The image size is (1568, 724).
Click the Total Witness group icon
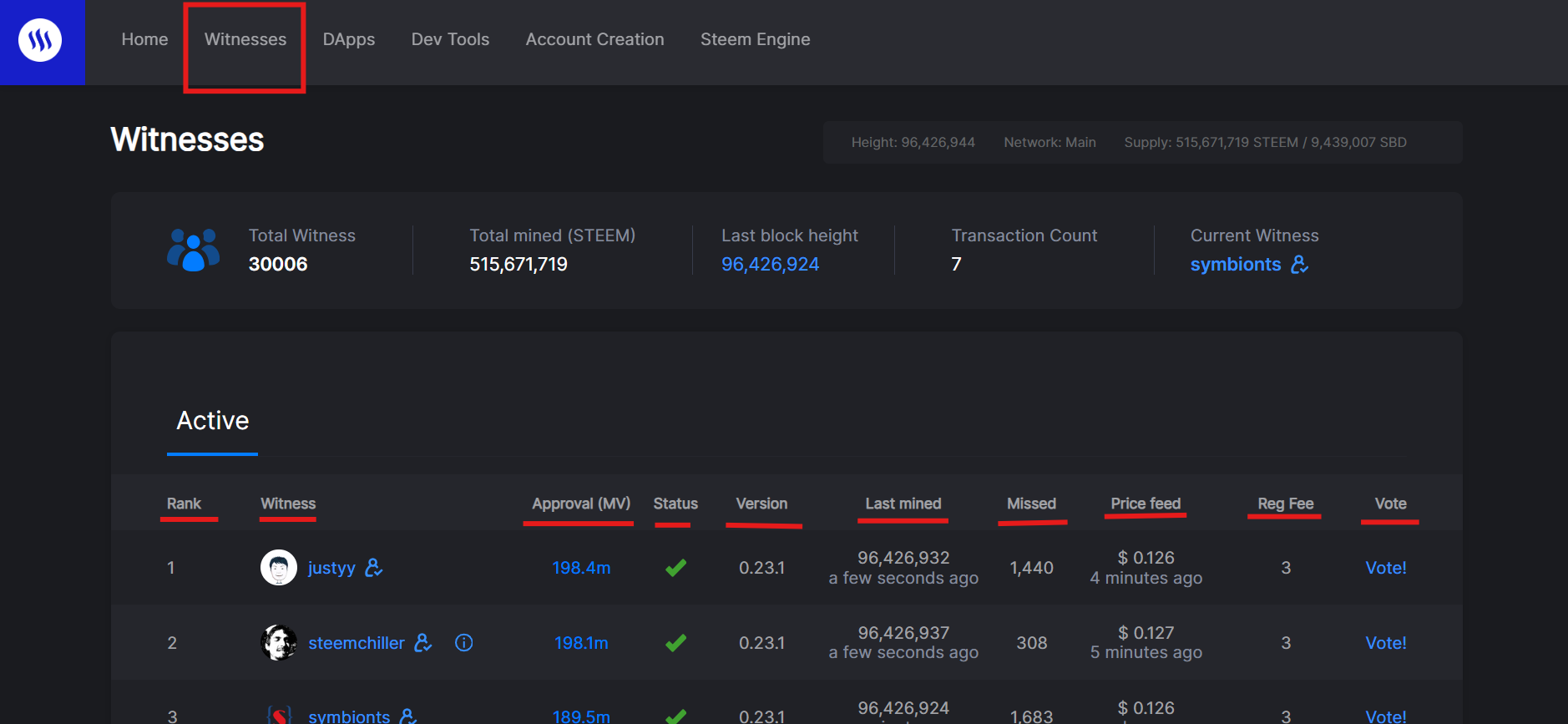coord(193,250)
